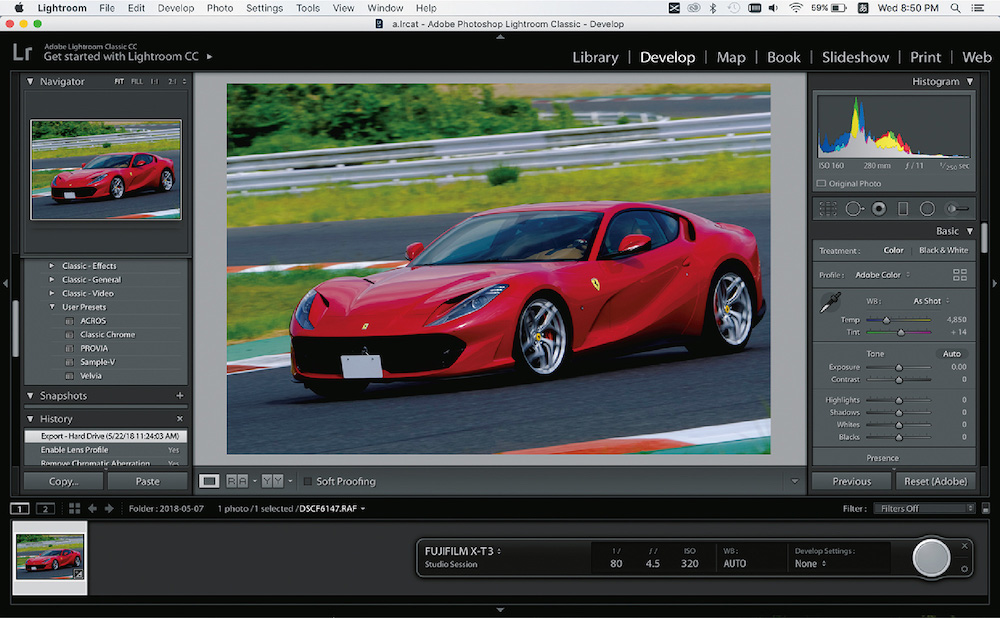Clear History with the X icon
The image size is (1000, 618).
[x=180, y=419]
